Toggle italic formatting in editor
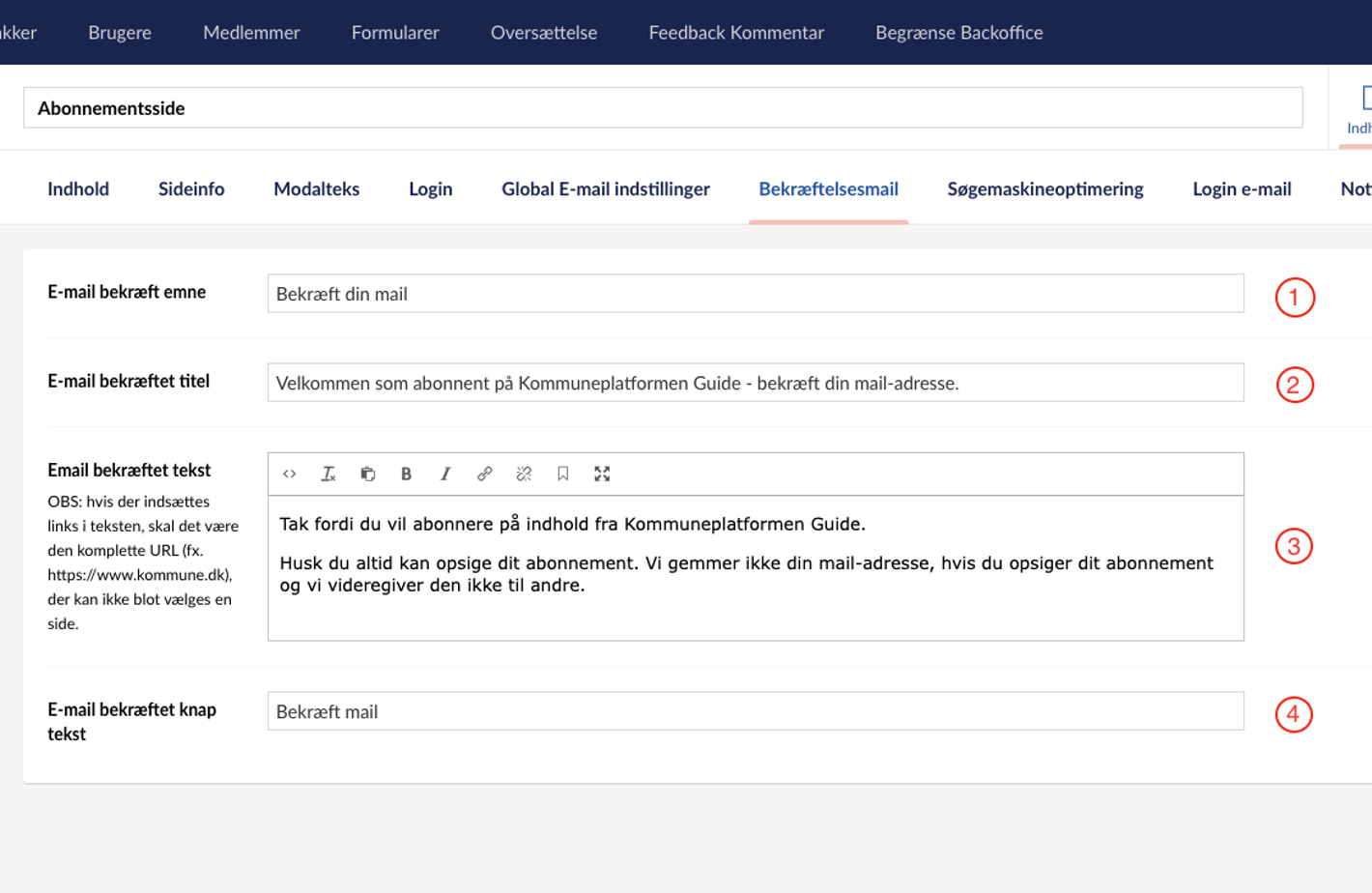 [445, 474]
